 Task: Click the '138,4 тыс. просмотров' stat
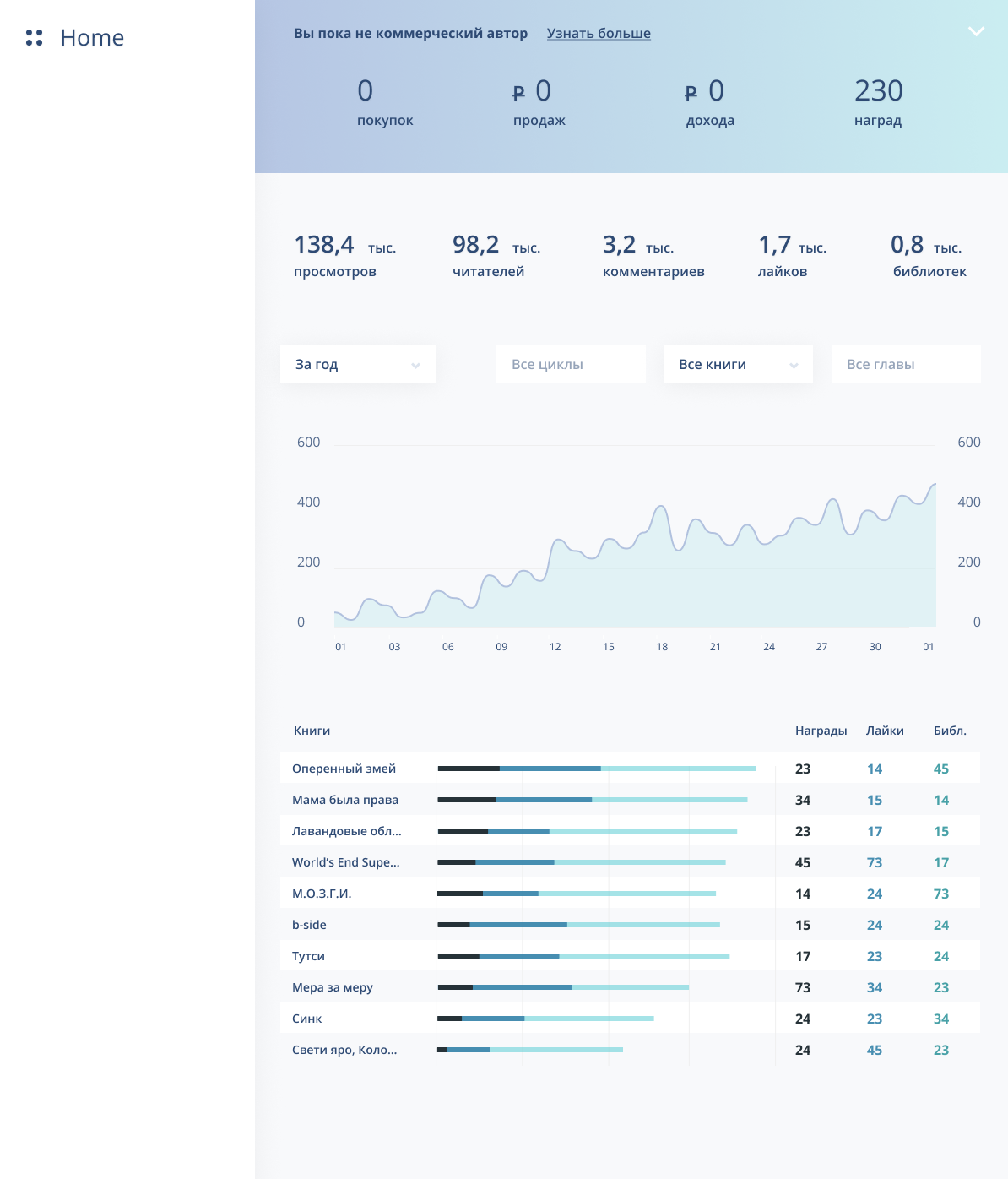344,257
